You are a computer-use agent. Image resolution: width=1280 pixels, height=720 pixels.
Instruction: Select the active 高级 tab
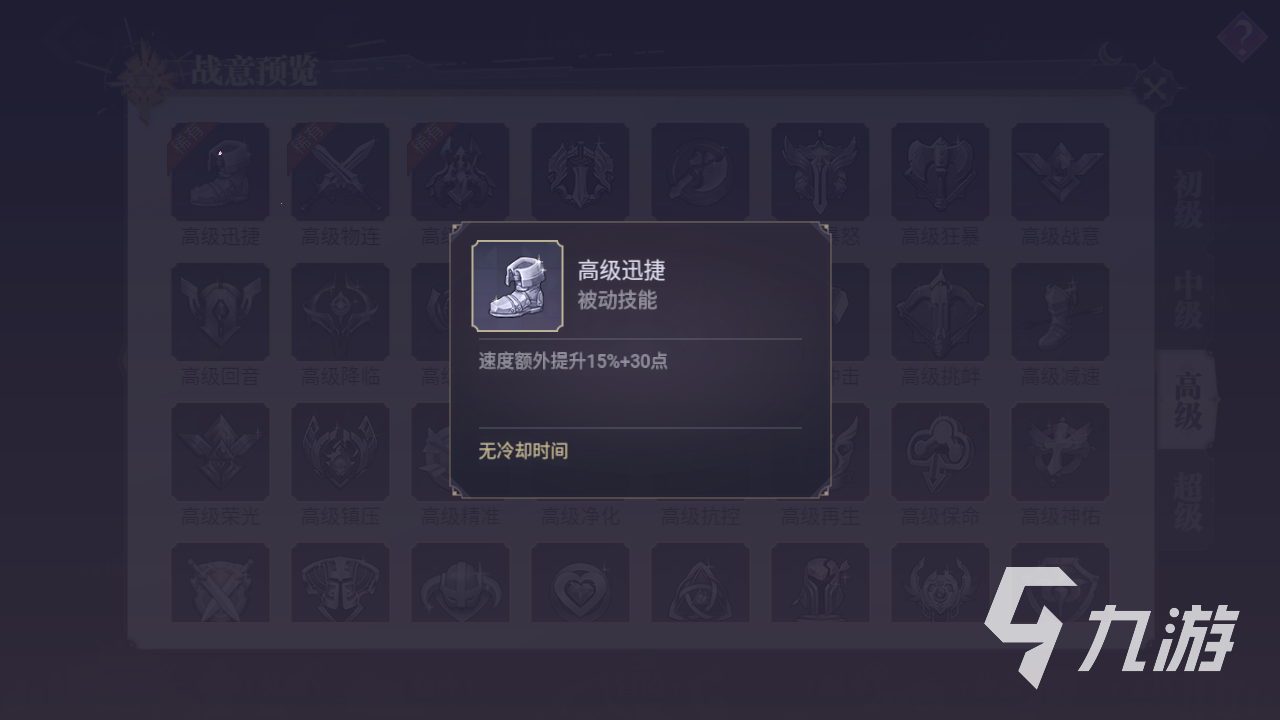[x=1187, y=400]
